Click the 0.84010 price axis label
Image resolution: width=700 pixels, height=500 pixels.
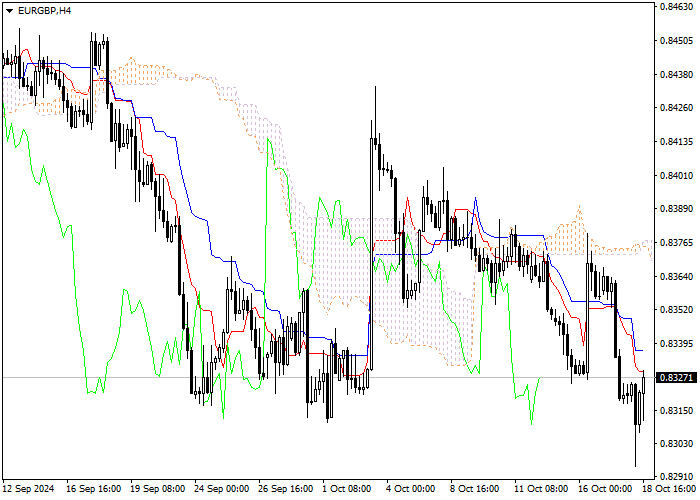coord(676,175)
